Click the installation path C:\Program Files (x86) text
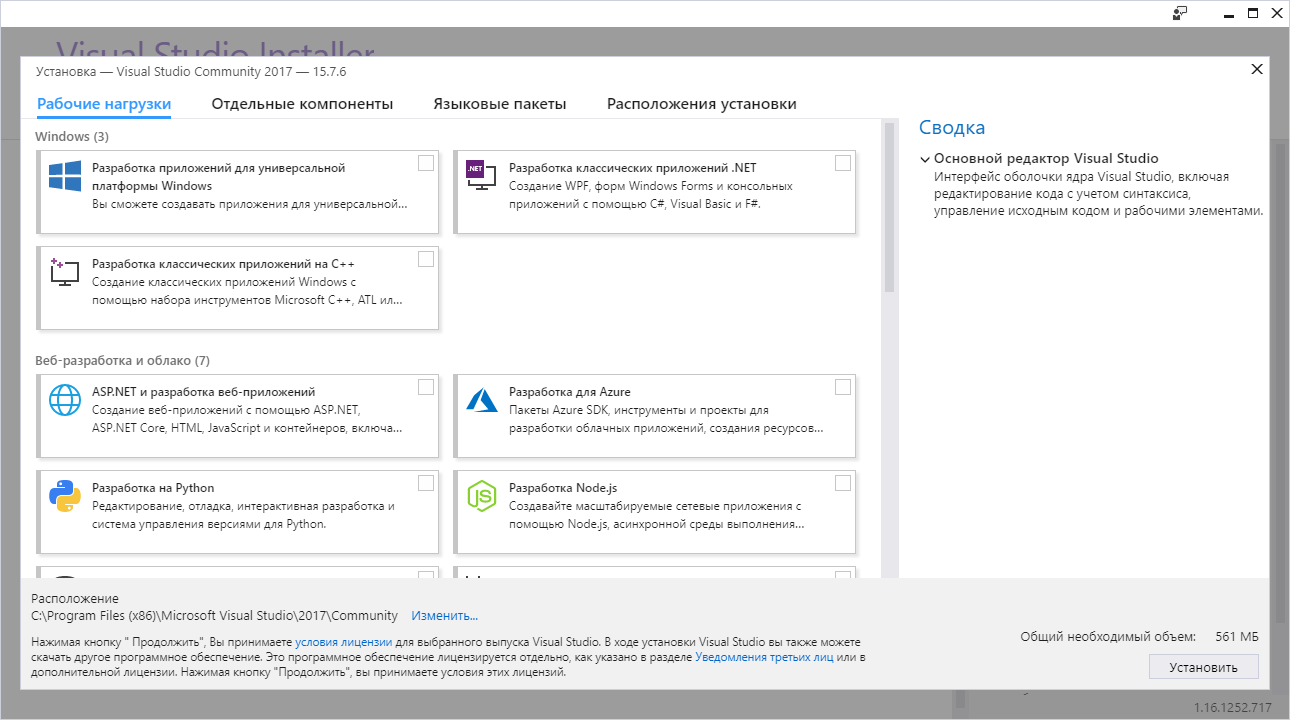Image resolution: width=1290 pixels, height=720 pixels. coord(215,616)
